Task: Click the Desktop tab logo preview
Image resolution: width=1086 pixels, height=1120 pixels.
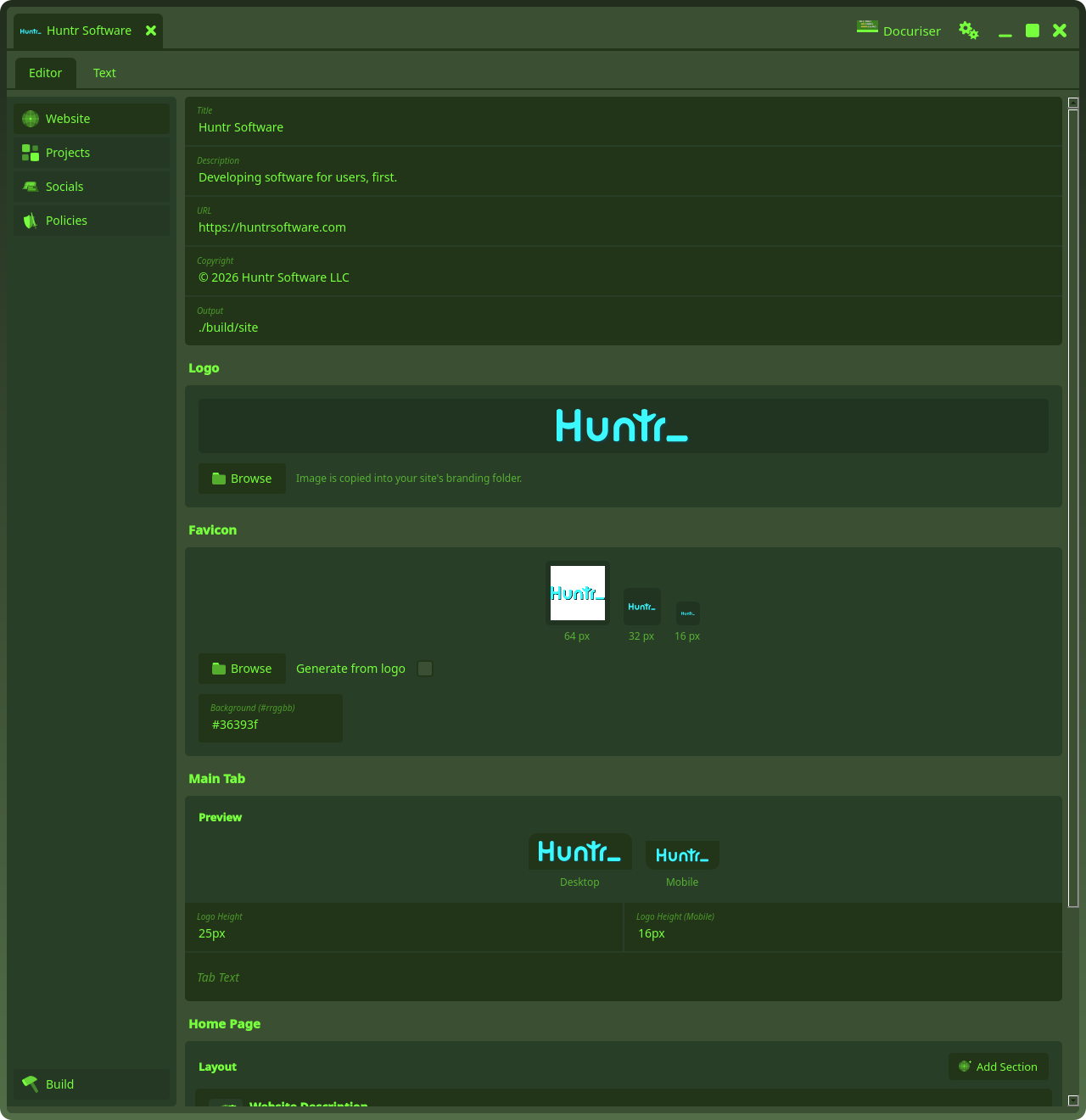Action: point(580,851)
